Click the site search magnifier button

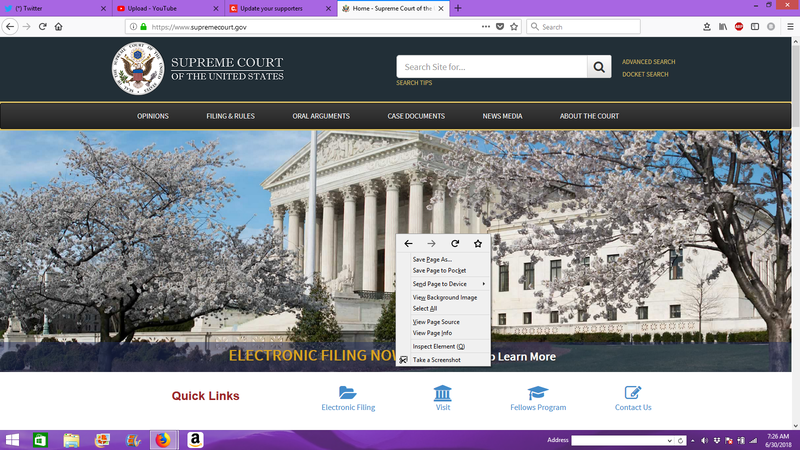click(599, 67)
